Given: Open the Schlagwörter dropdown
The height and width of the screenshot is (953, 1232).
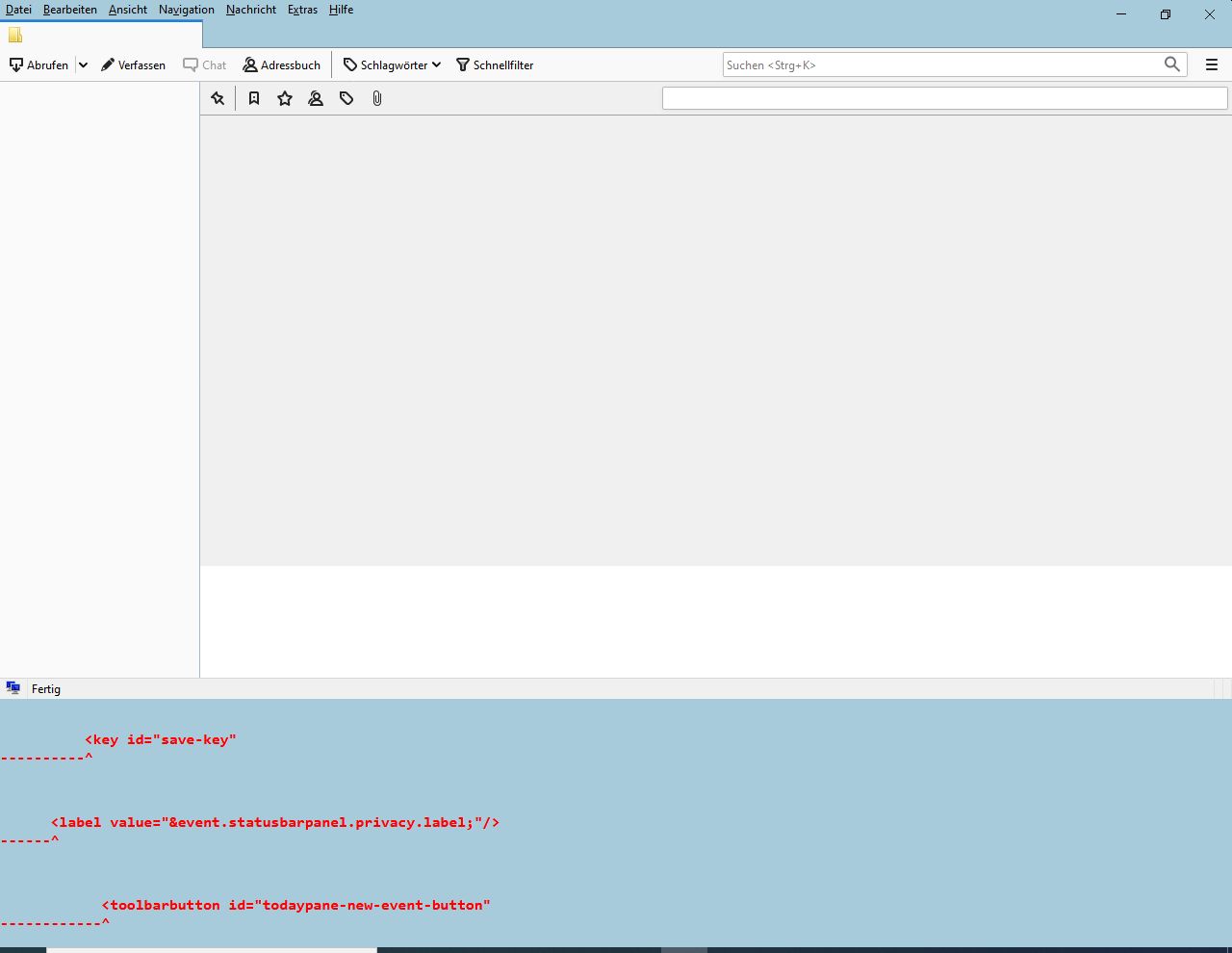Looking at the screenshot, I should [x=392, y=64].
